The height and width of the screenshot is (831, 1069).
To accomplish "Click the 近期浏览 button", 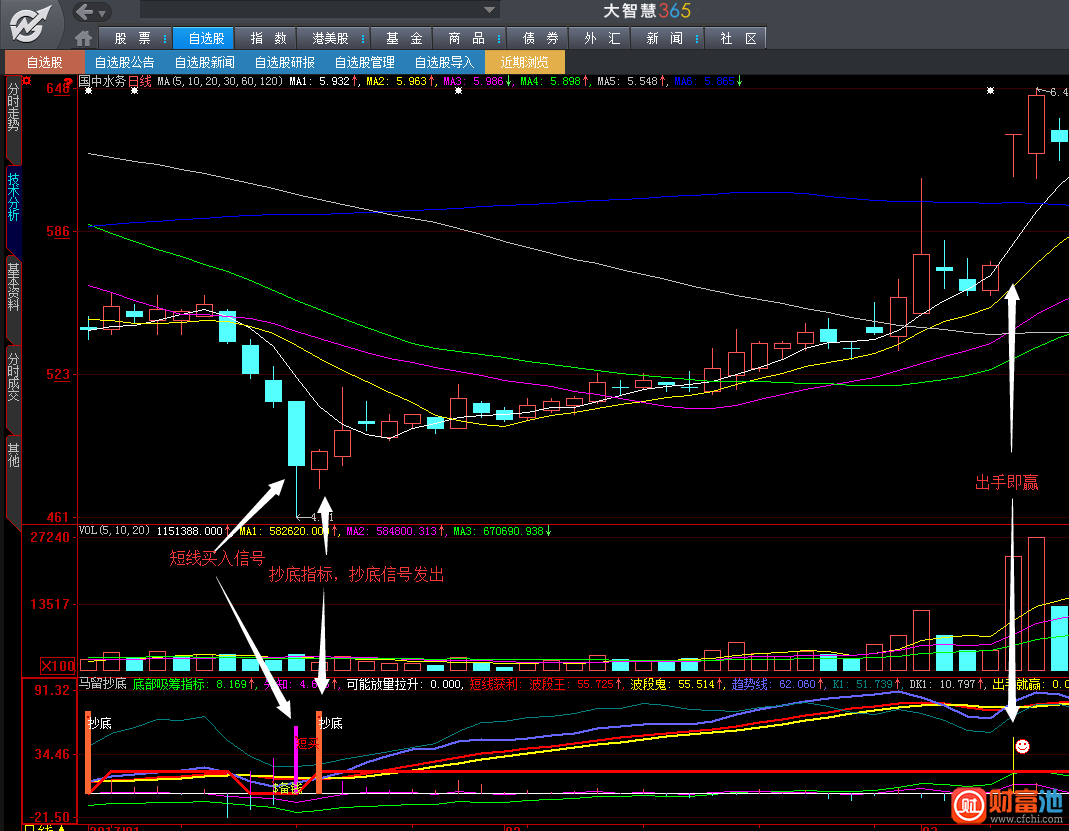I will tap(524, 62).
